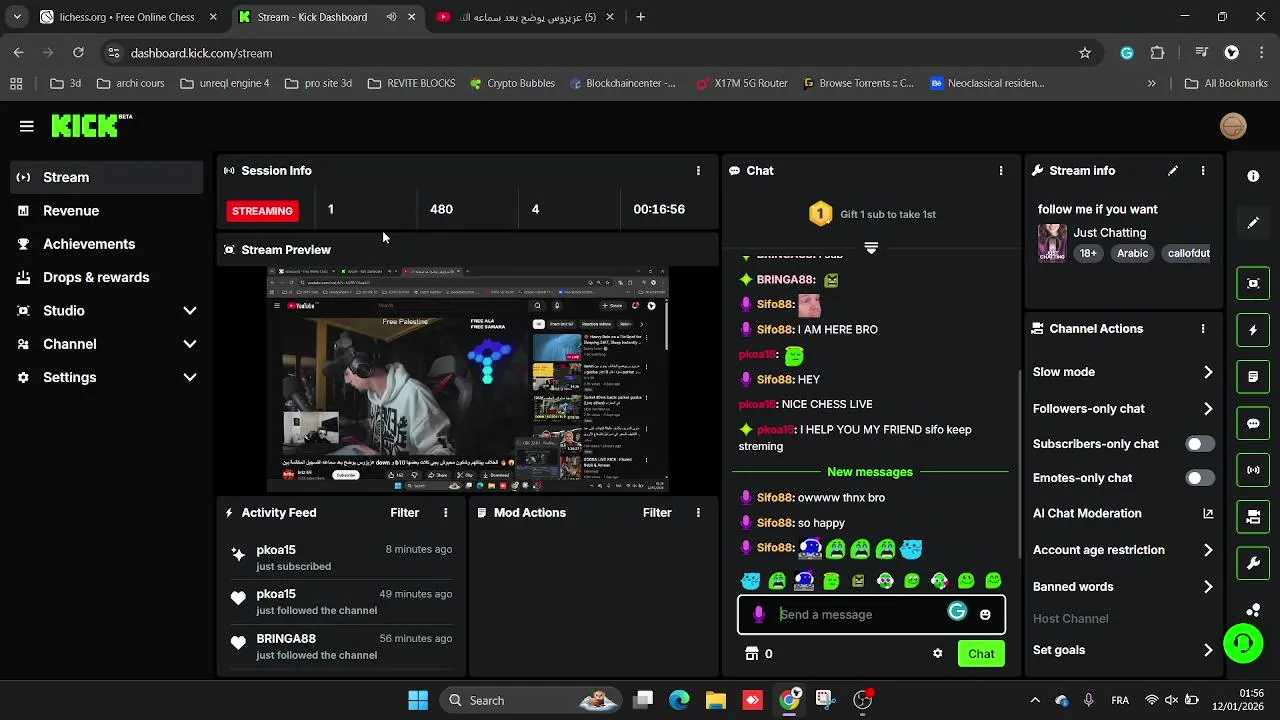
Task: Edit stream info with pencil icon
Action: [x=1173, y=171]
